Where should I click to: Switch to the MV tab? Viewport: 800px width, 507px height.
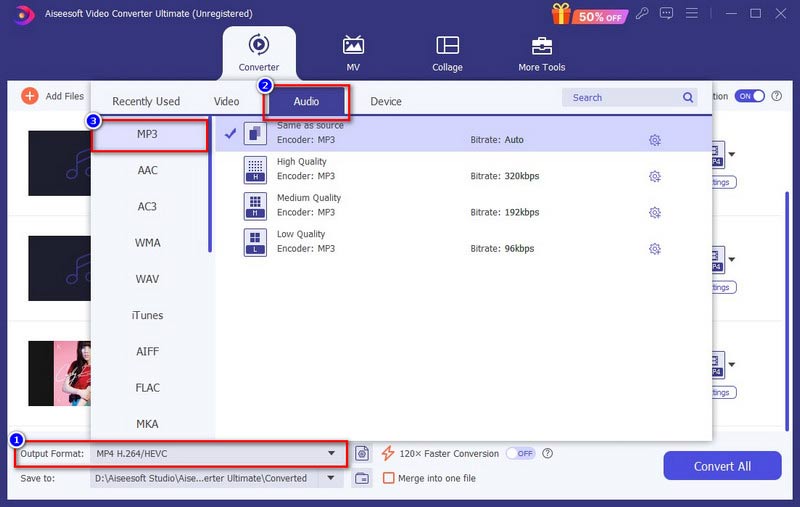pos(353,53)
